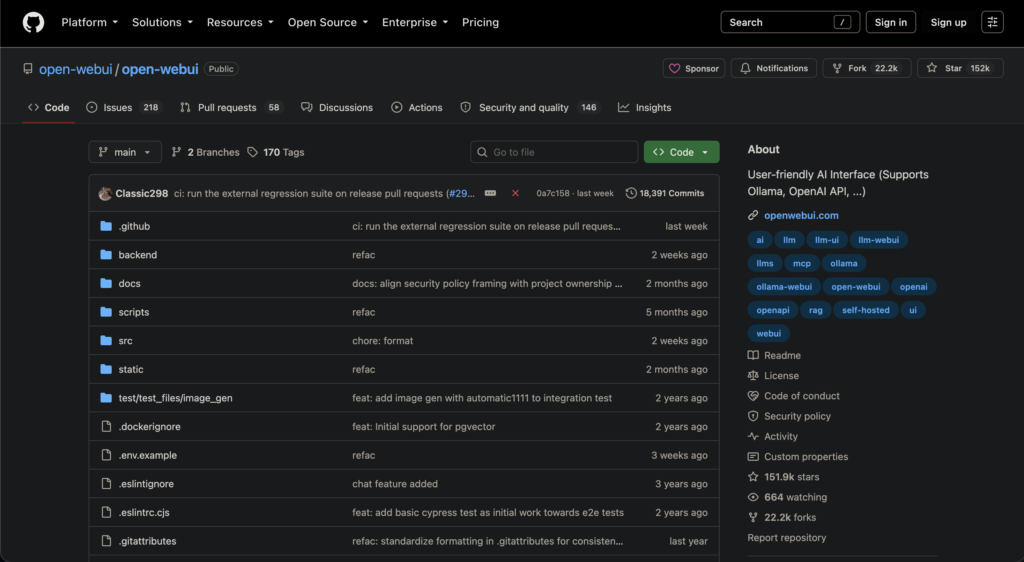Star the repository with Star button

tap(960, 69)
